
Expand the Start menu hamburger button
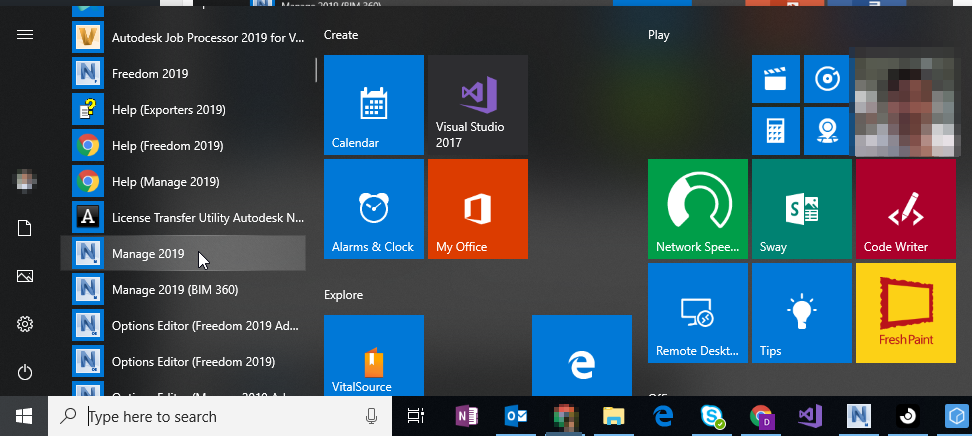click(x=25, y=34)
